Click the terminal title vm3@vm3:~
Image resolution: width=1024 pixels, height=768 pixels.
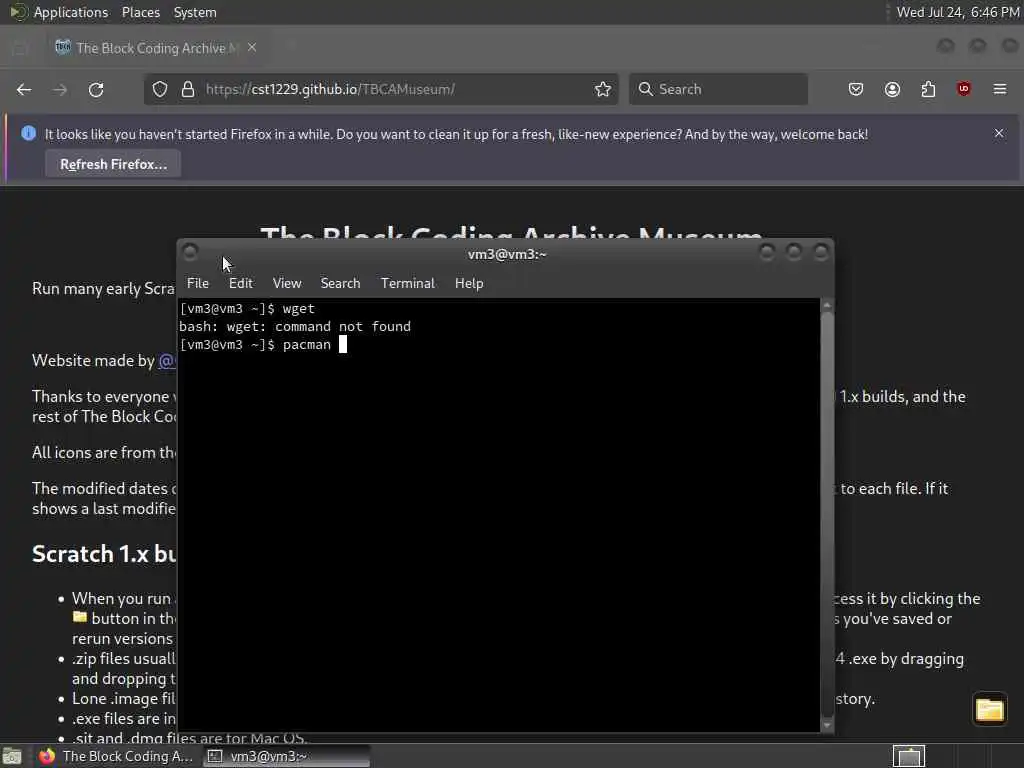point(507,254)
